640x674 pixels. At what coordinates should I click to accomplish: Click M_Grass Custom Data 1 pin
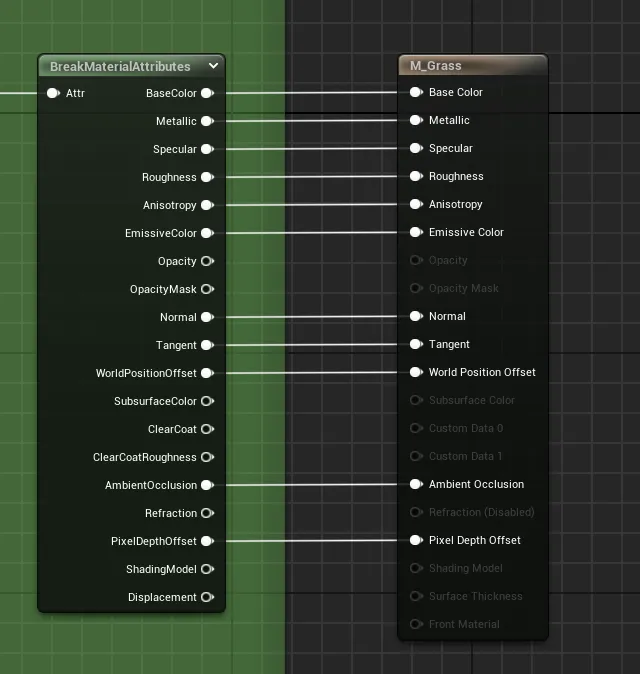(416, 456)
